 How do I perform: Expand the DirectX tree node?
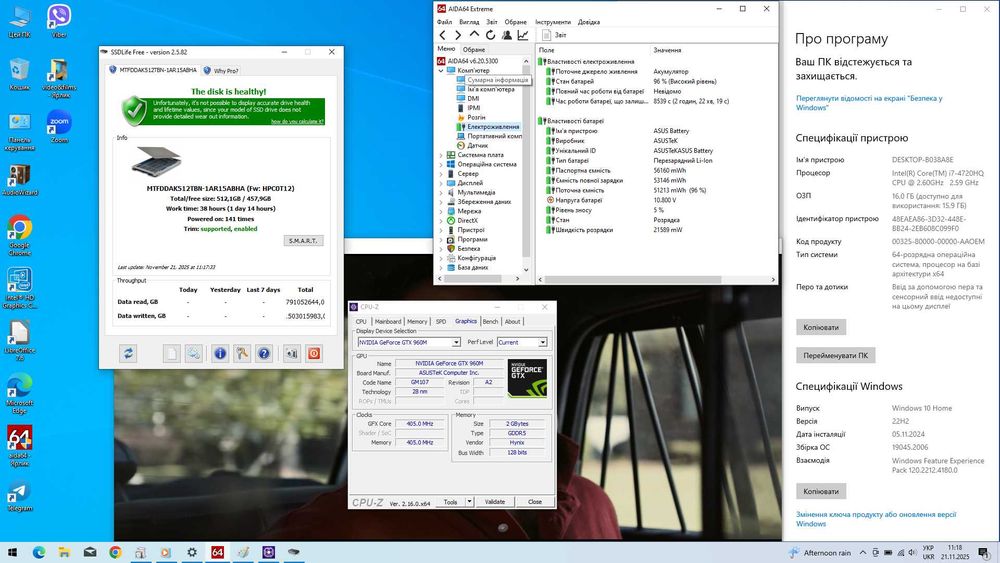(x=441, y=221)
